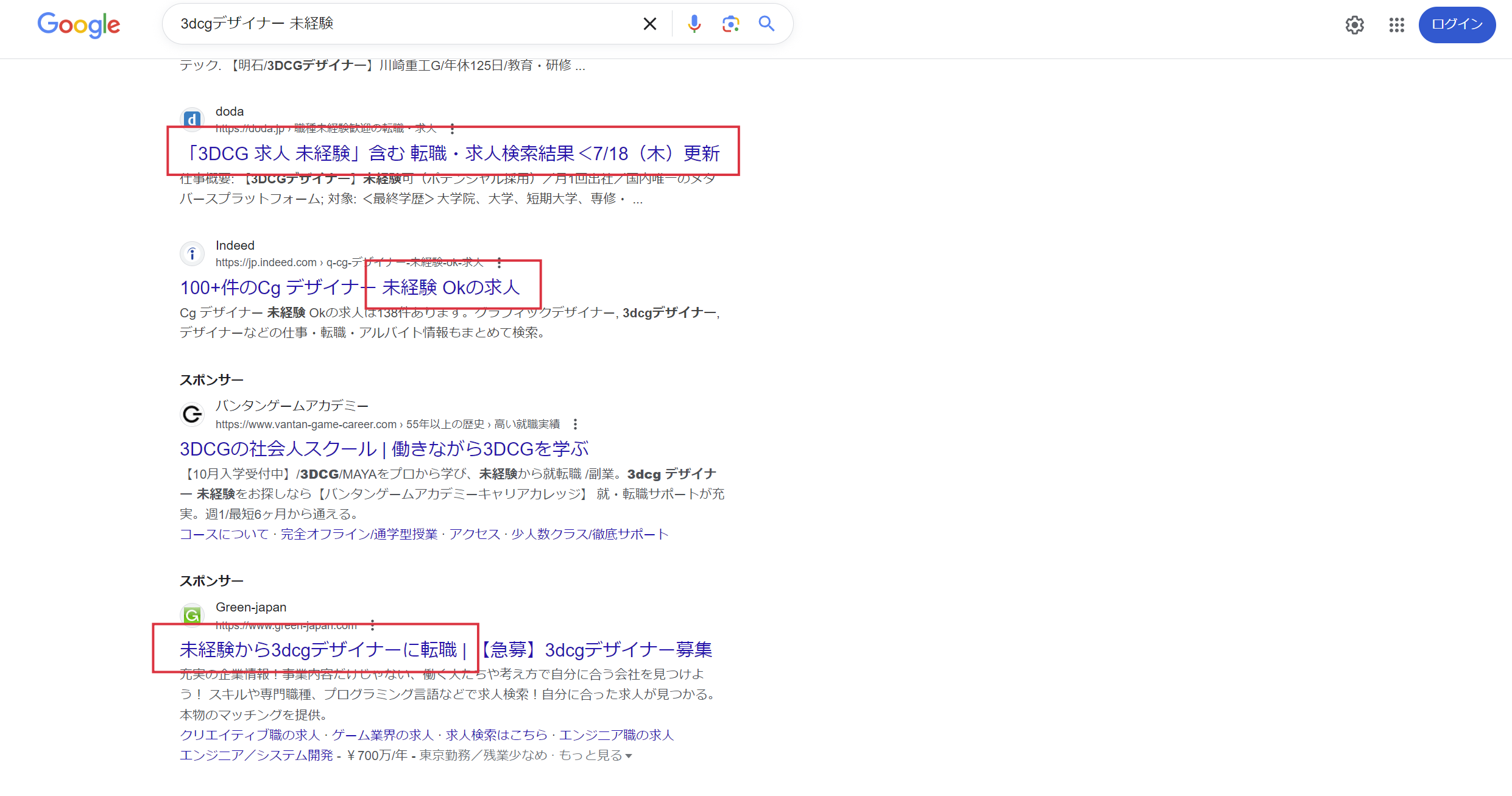This screenshot has width=1512, height=796.
Task: Click the Indeed favicon icon
Action: pos(192,253)
